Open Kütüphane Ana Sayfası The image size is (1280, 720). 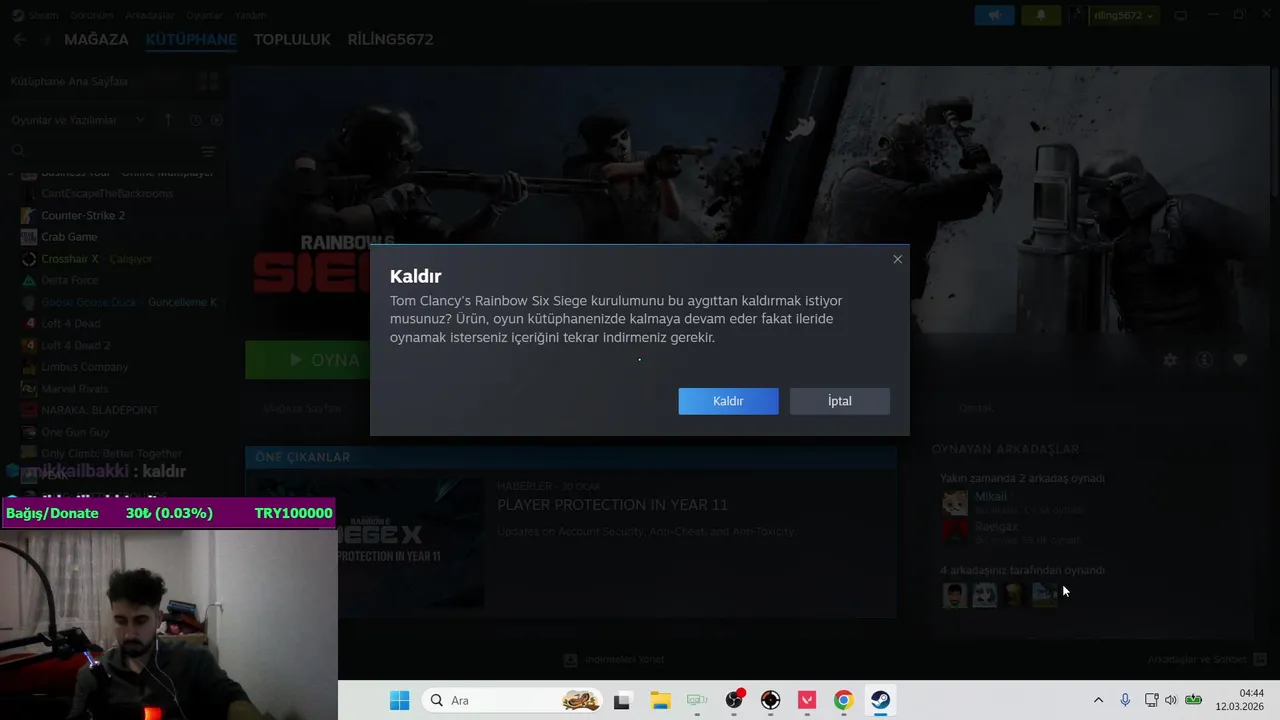click(70, 81)
